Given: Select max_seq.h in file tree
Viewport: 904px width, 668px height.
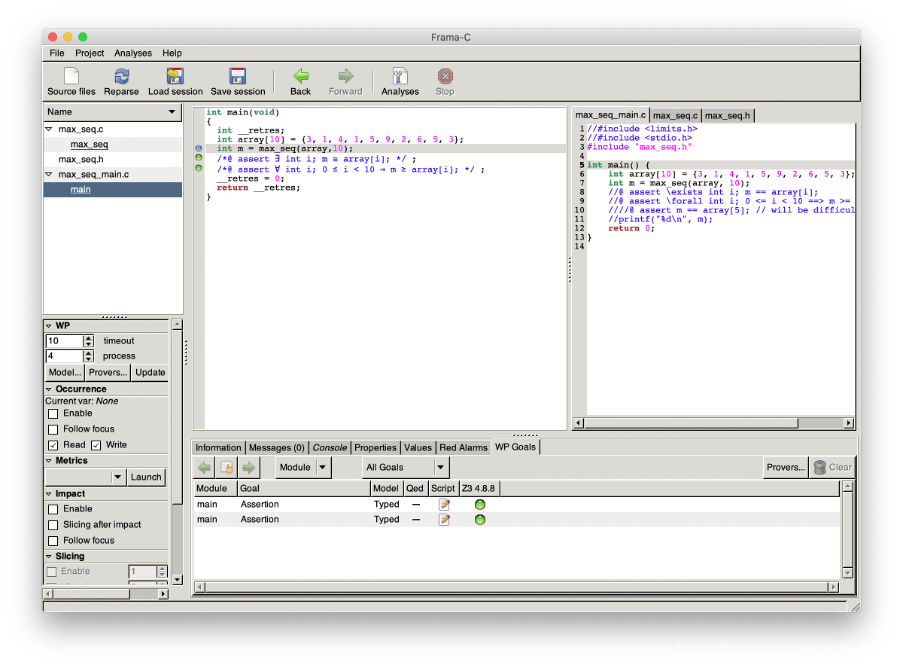Looking at the screenshot, I should [x=81, y=160].
